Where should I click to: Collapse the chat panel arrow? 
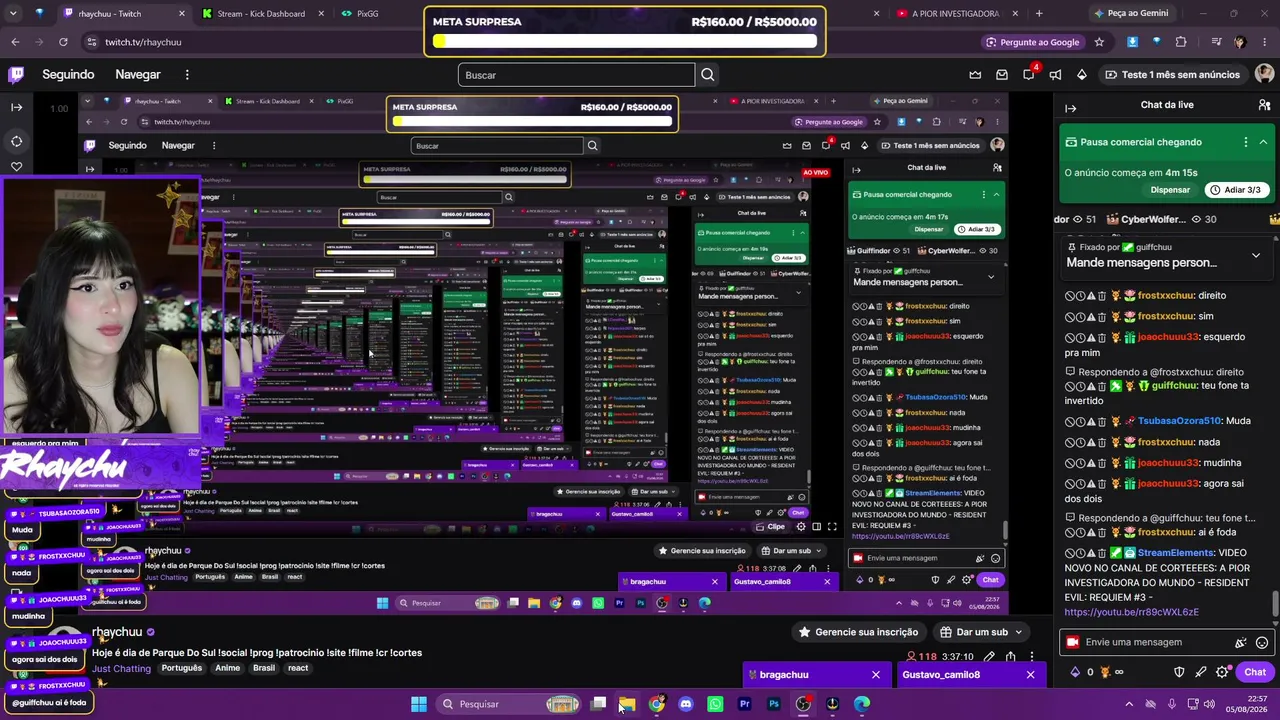pyautogui.click(x=1070, y=107)
